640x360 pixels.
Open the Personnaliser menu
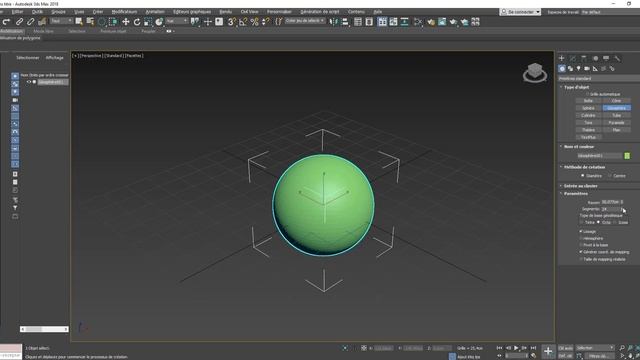[x=279, y=12]
